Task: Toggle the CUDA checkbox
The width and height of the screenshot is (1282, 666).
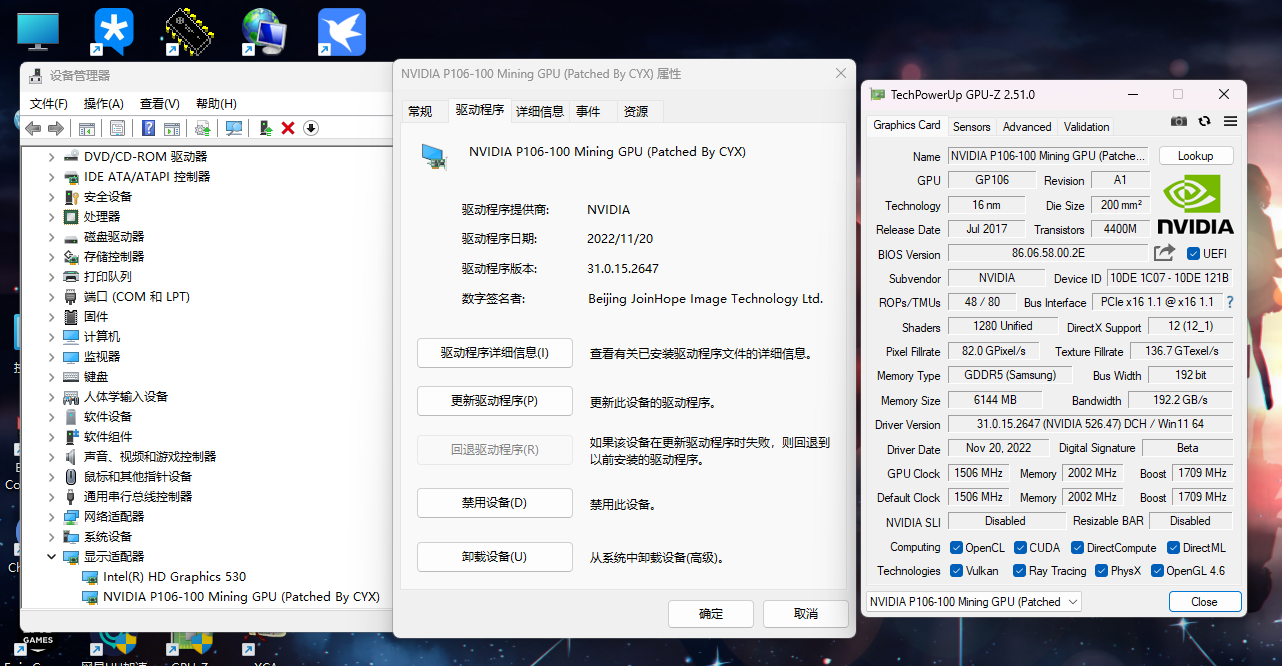Action: [1021, 548]
